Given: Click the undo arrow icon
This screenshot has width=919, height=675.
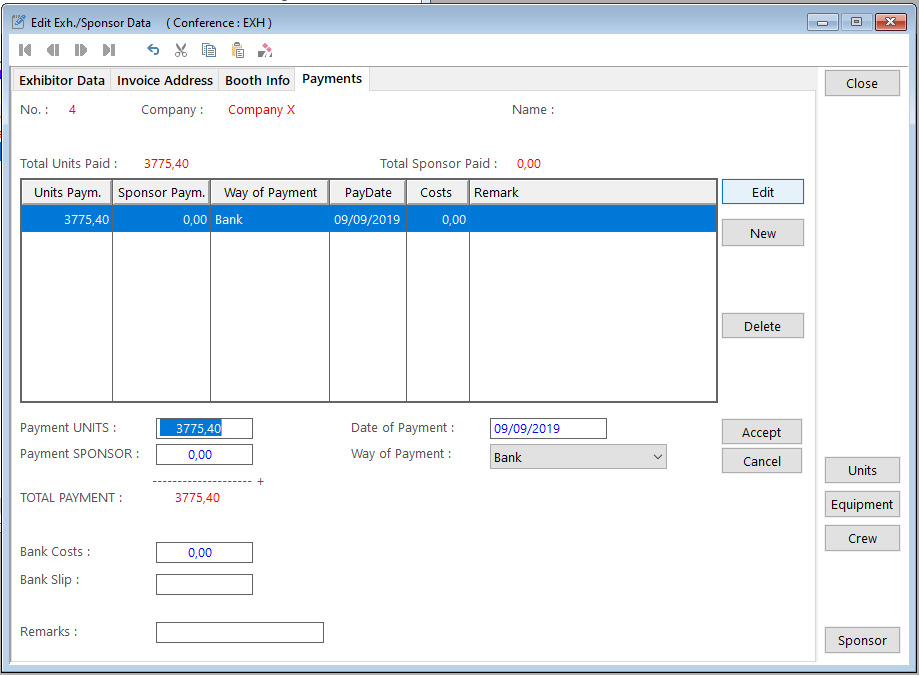Looking at the screenshot, I should tap(153, 50).
